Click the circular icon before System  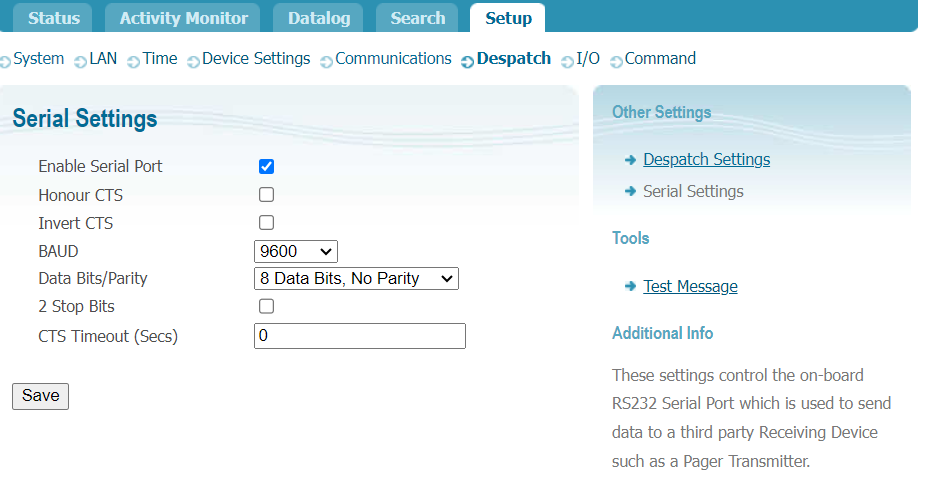pyautogui.click(x=6, y=62)
